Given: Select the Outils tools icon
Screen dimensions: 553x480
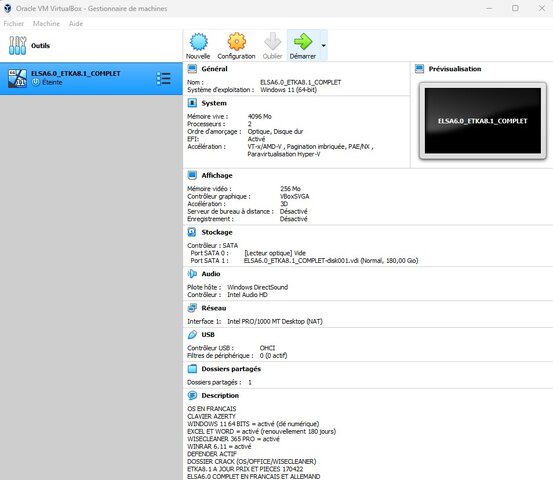Looking at the screenshot, I should [x=17, y=45].
